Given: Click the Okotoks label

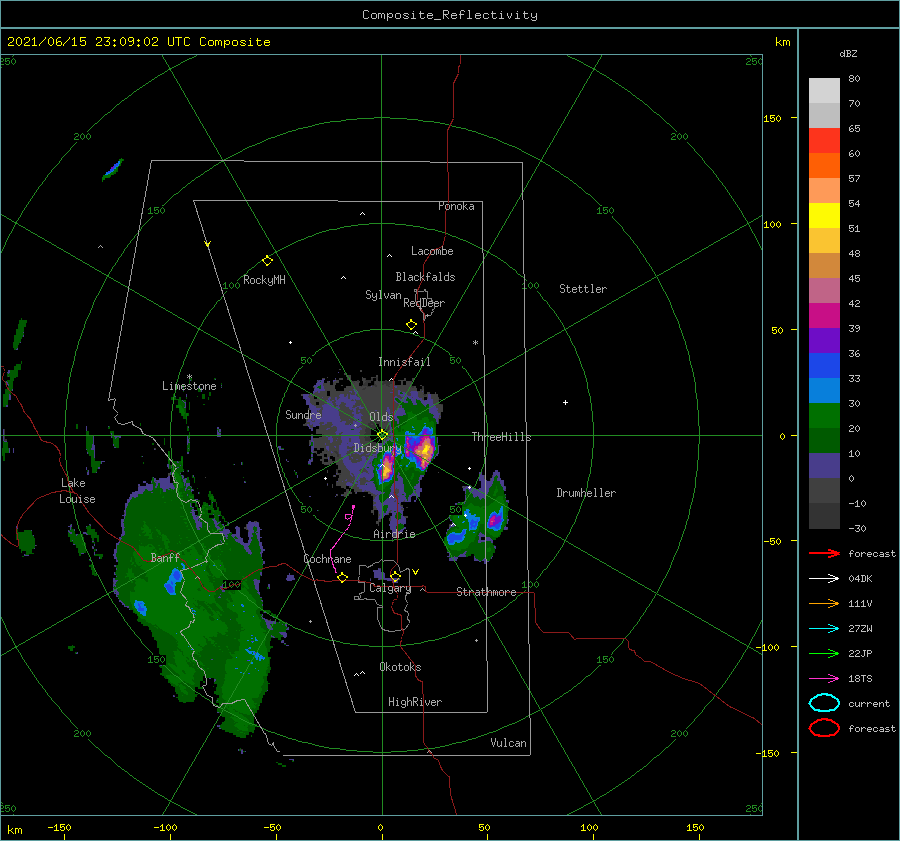Looking at the screenshot, I should 400,667.
